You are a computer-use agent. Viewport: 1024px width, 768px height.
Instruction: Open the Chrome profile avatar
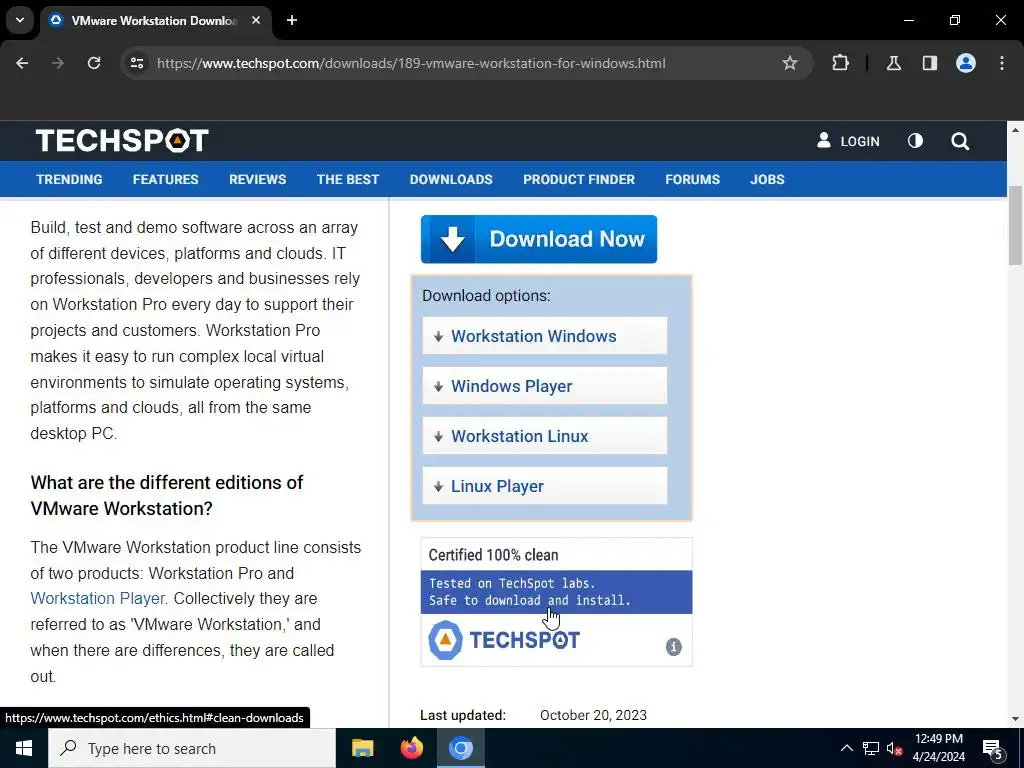click(x=965, y=63)
